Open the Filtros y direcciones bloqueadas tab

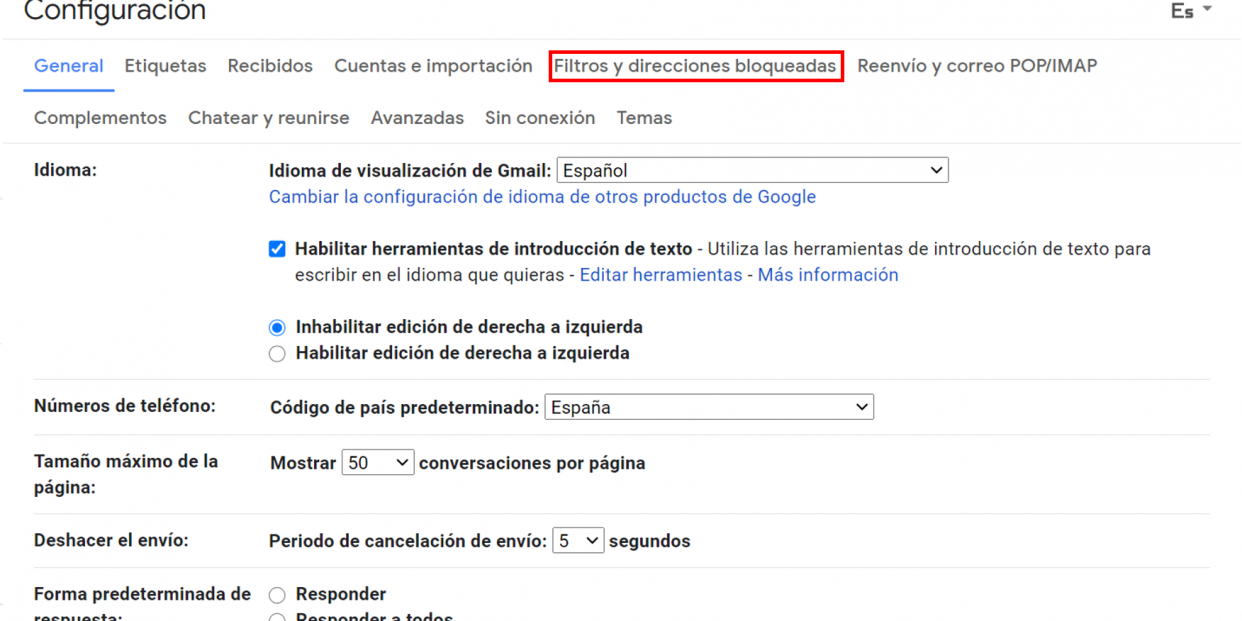[696, 66]
